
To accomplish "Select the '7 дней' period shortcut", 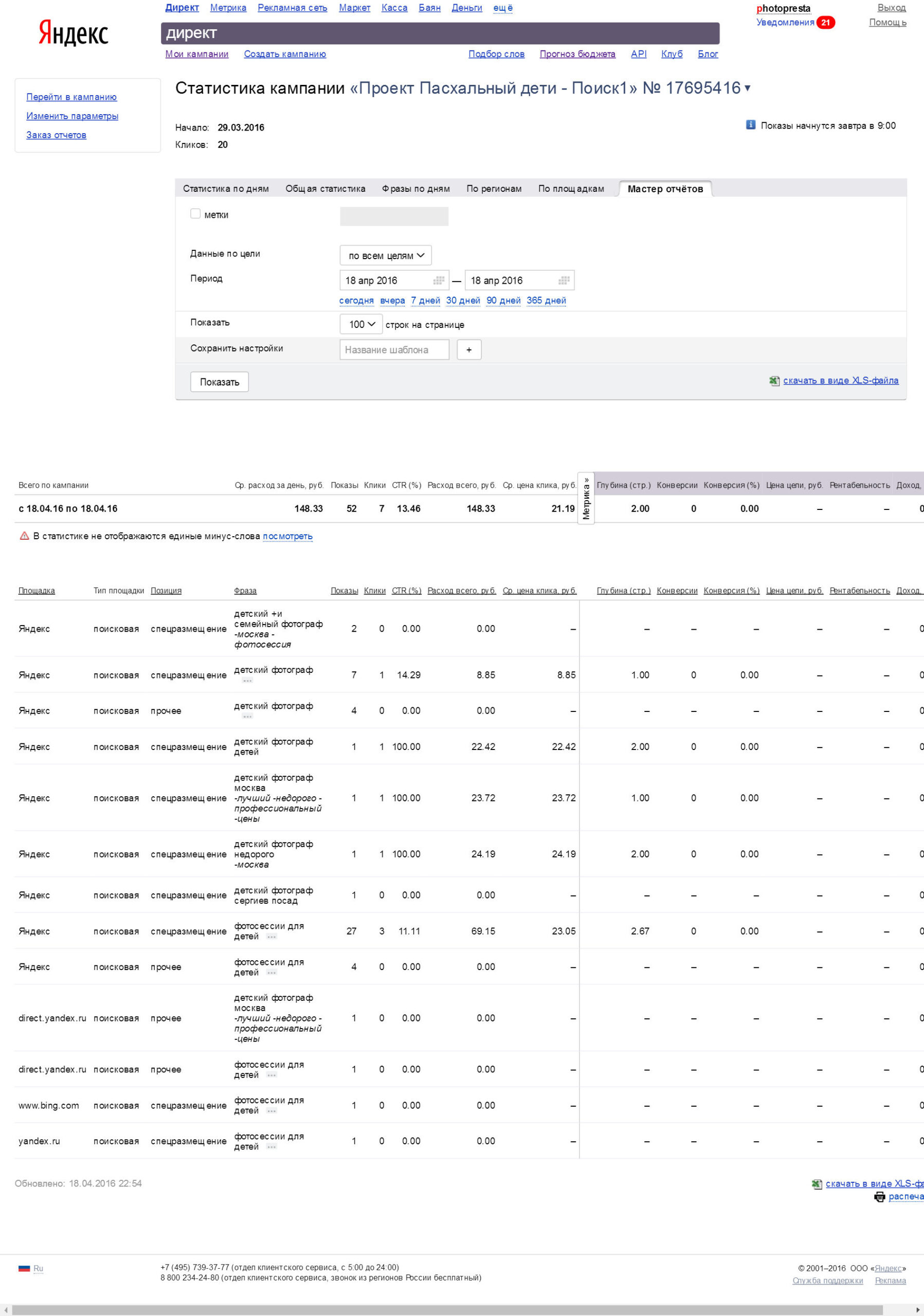I will pos(425,300).
